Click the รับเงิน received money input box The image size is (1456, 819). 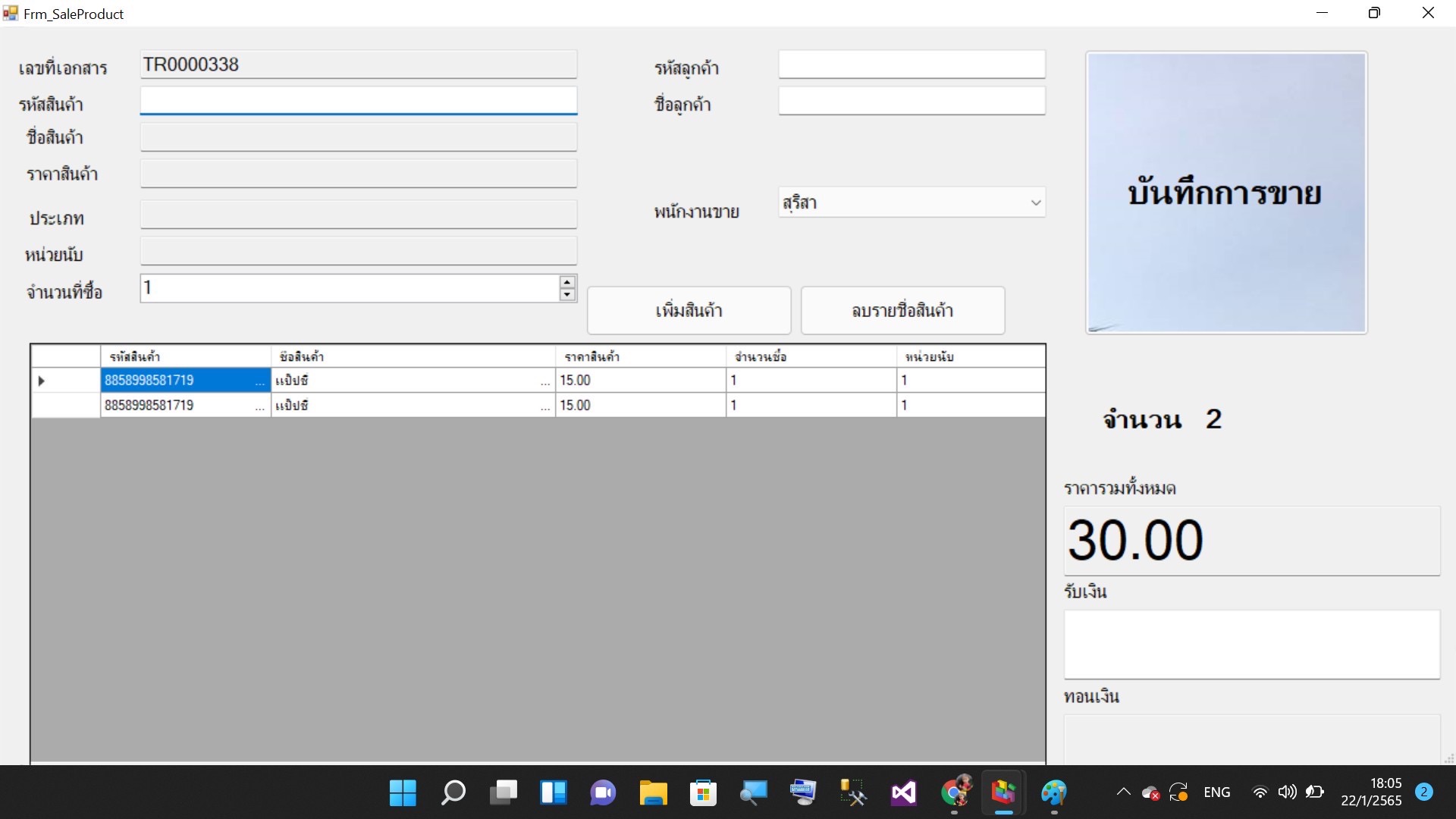pos(1251,645)
